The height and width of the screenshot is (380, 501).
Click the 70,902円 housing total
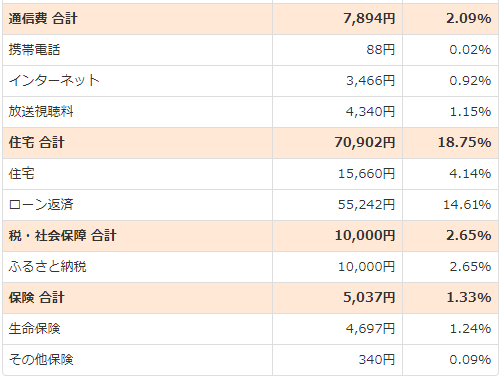tap(365, 143)
